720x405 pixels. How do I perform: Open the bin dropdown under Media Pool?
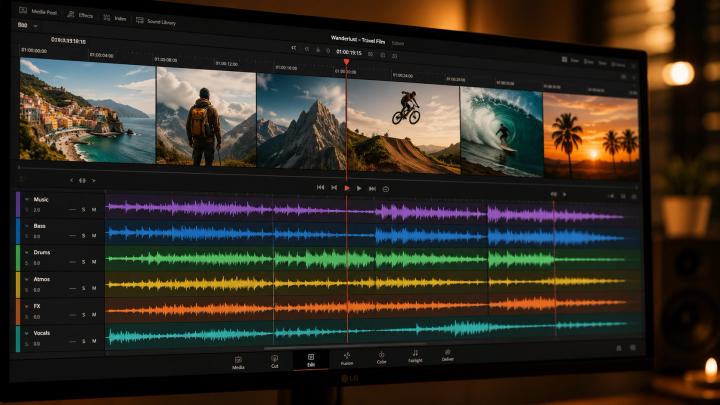[x=35, y=26]
